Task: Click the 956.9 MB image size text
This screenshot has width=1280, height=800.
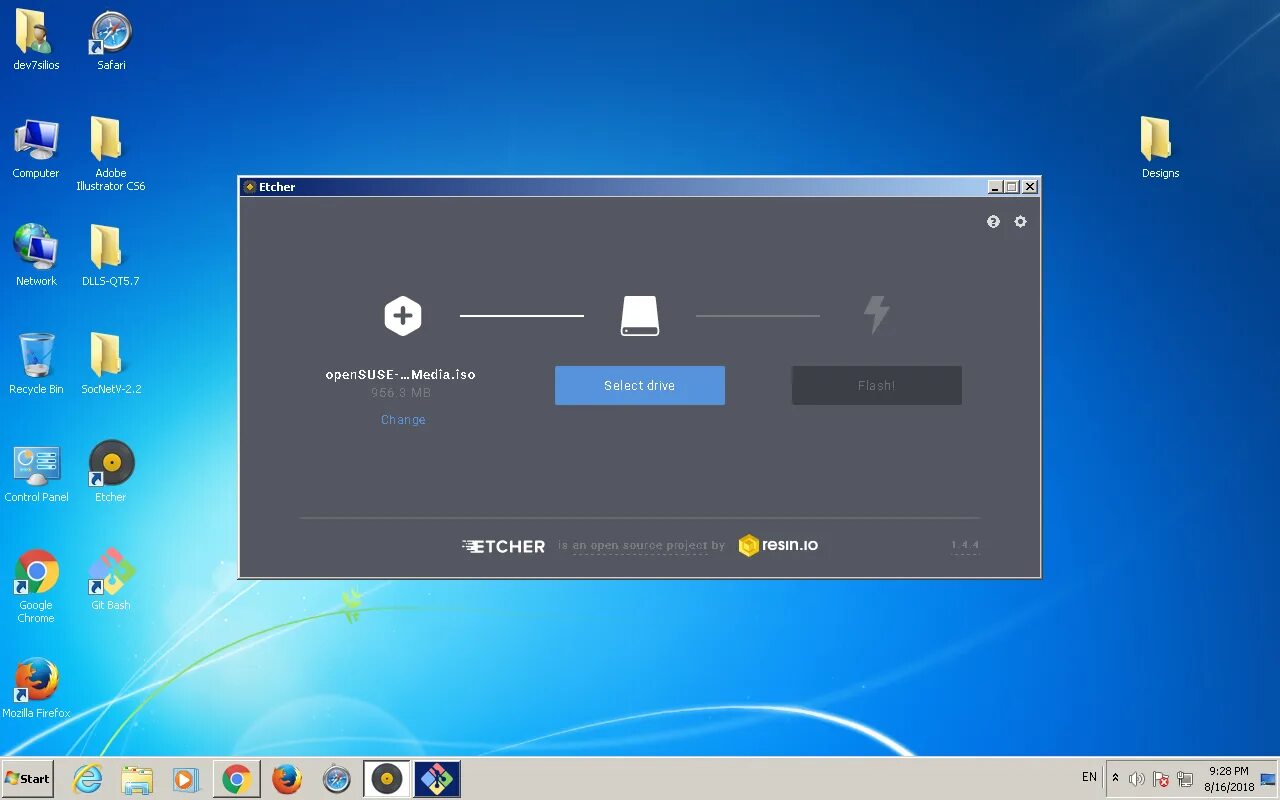Action: coord(401,393)
